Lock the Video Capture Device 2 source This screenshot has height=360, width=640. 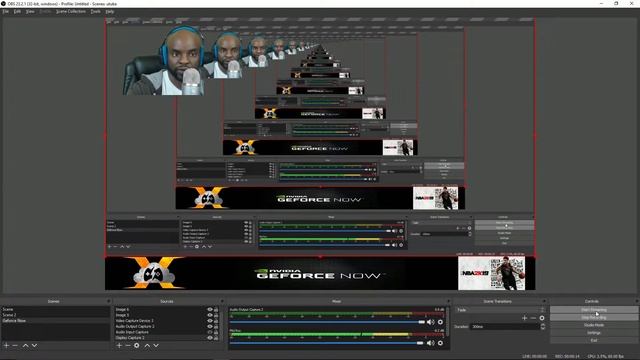(216, 321)
